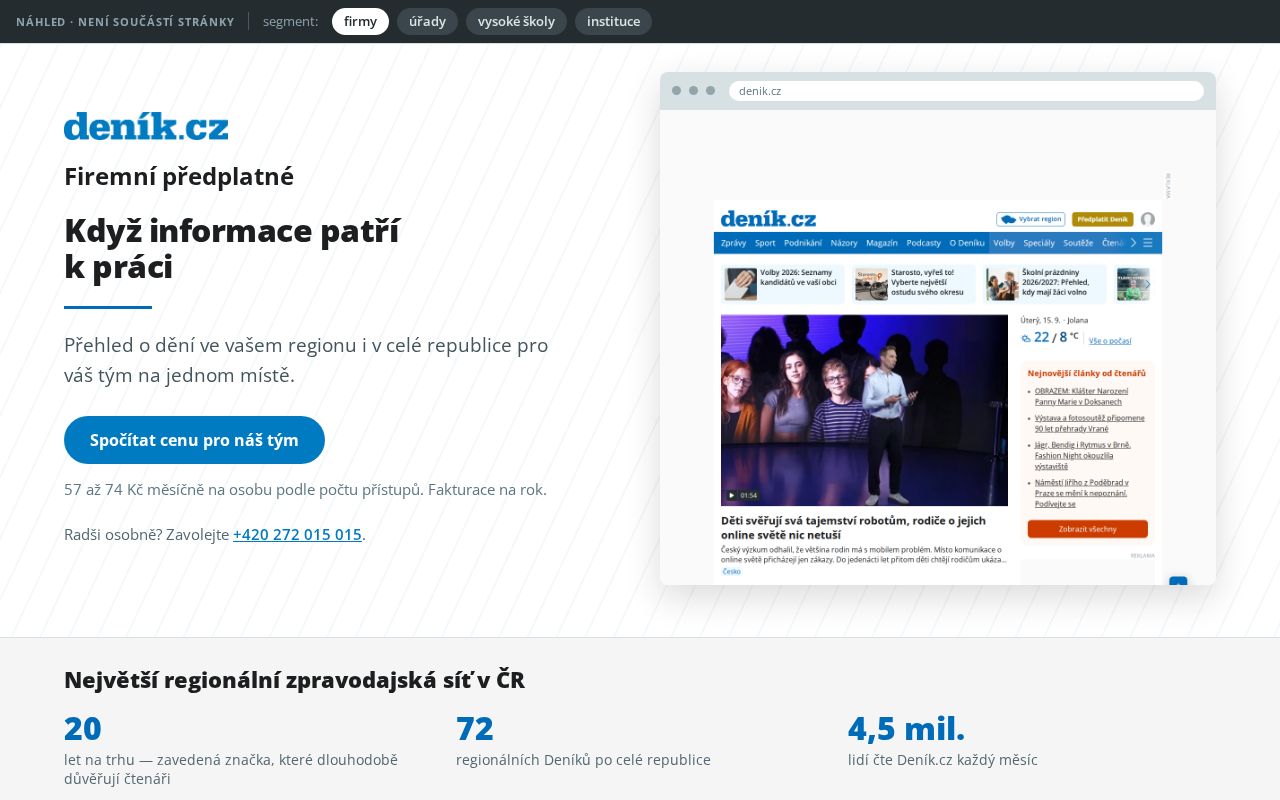Click the heading "Když informace patří k práci"
This screenshot has width=1280, height=800.
231,249
